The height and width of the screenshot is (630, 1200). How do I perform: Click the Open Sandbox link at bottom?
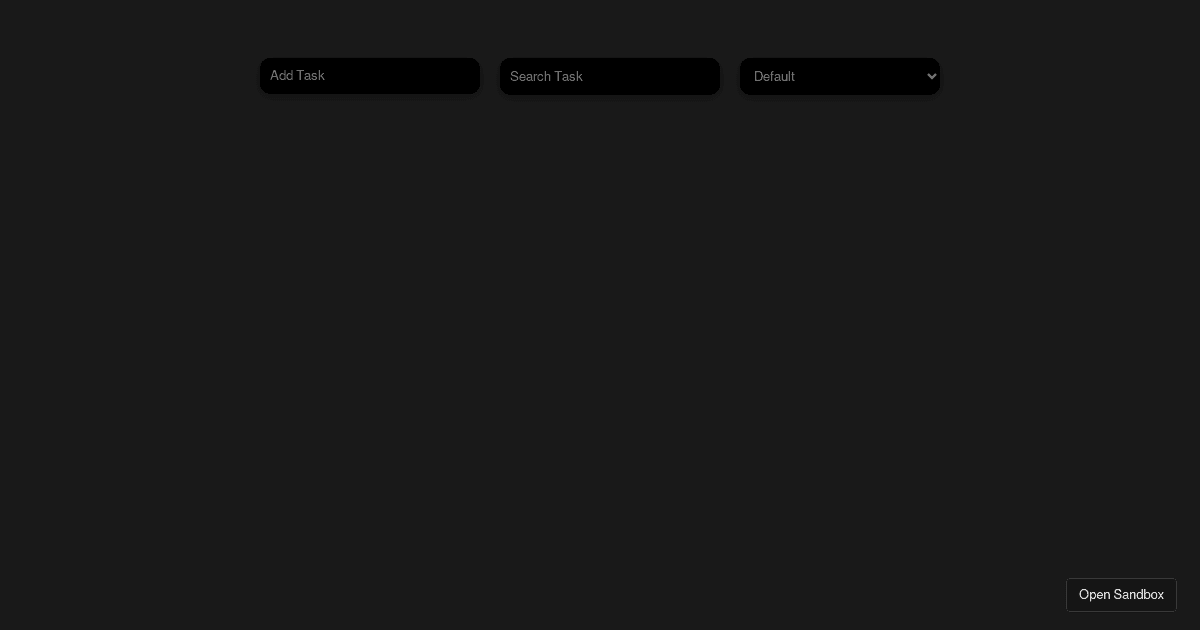(x=1121, y=595)
